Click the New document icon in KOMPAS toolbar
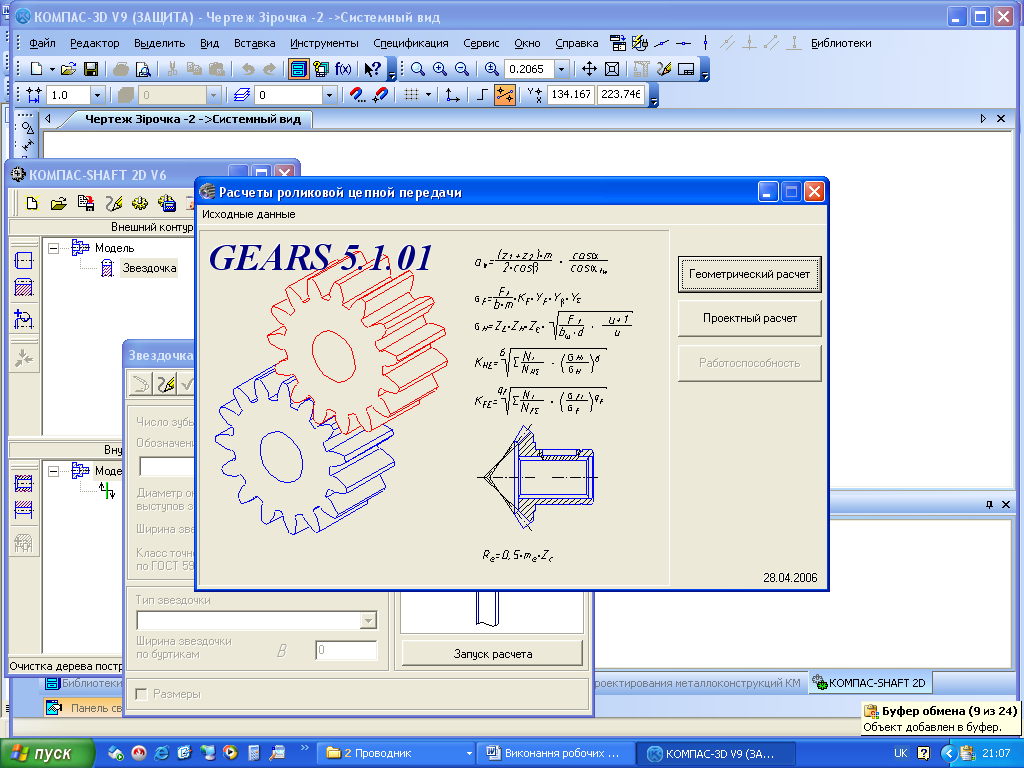 [37, 69]
